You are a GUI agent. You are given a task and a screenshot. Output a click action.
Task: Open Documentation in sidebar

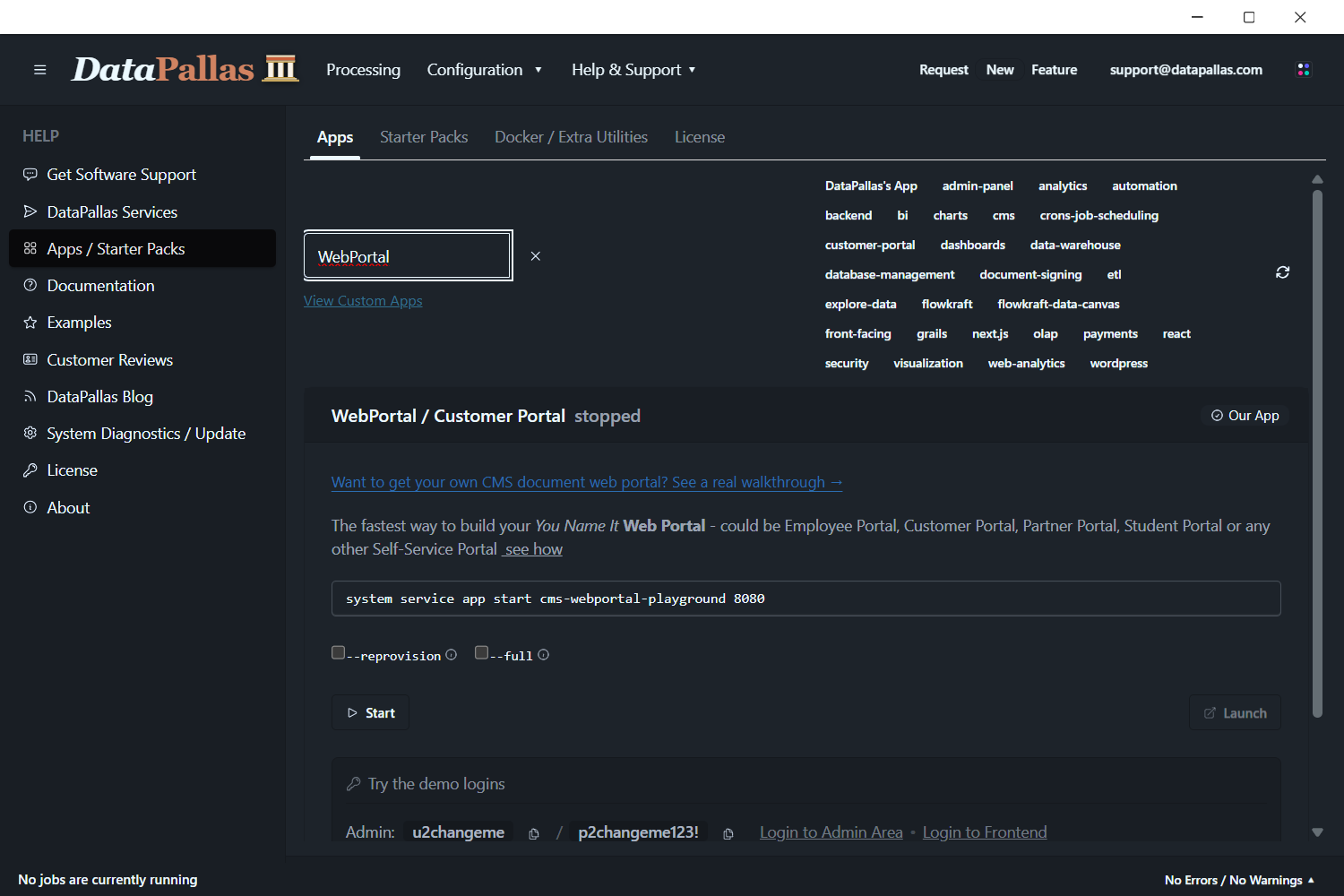click(142, 286)
